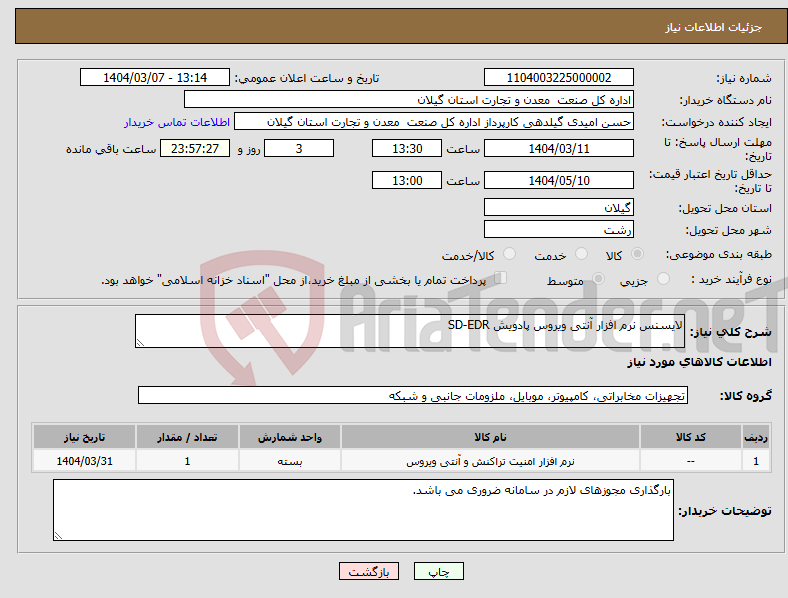This screenshot has height=598, width=788.
Task: Select the متوسط purchase type radio
Action: pos(598,279)
